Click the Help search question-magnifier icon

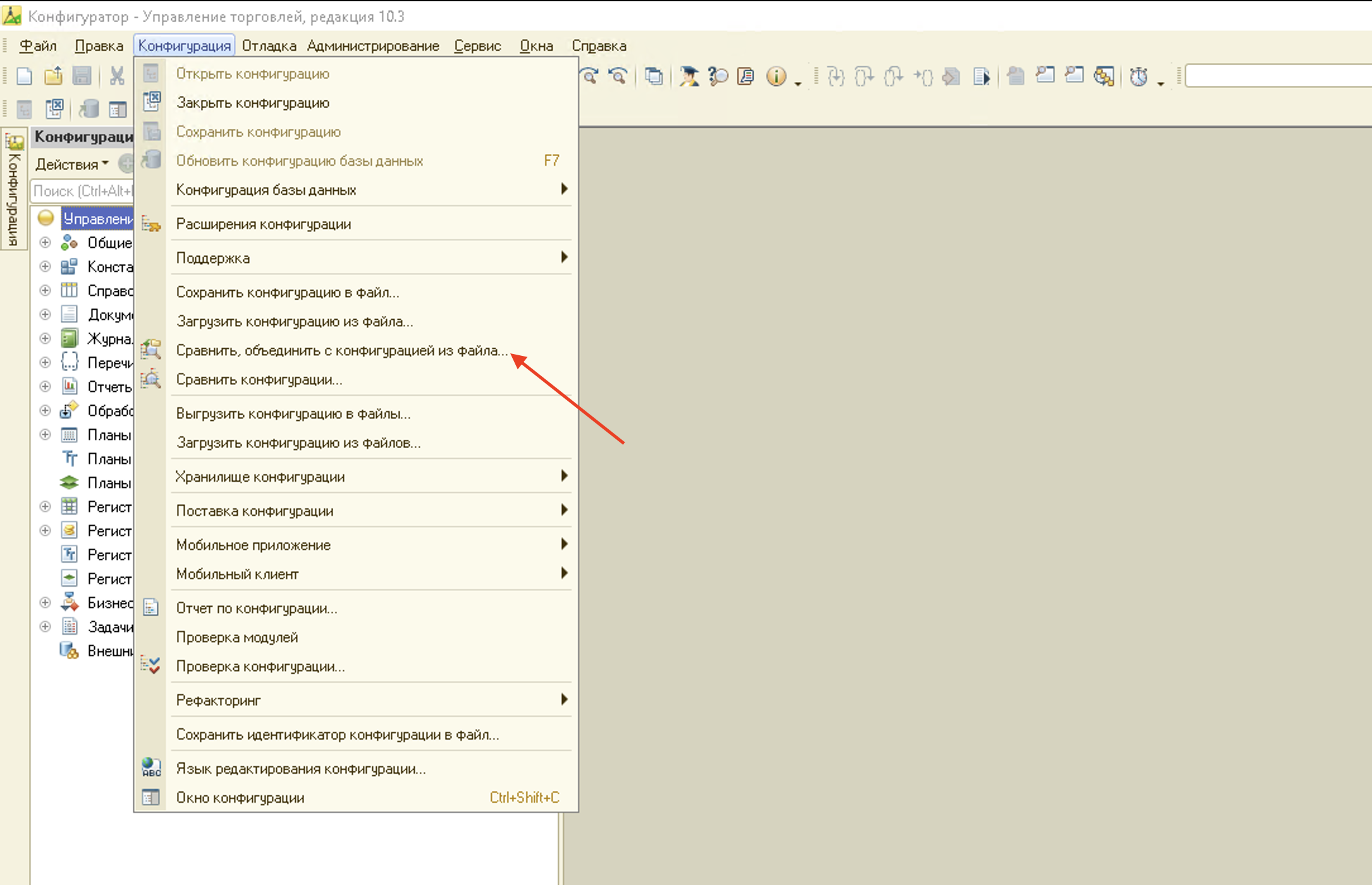[x=718, y=76]
